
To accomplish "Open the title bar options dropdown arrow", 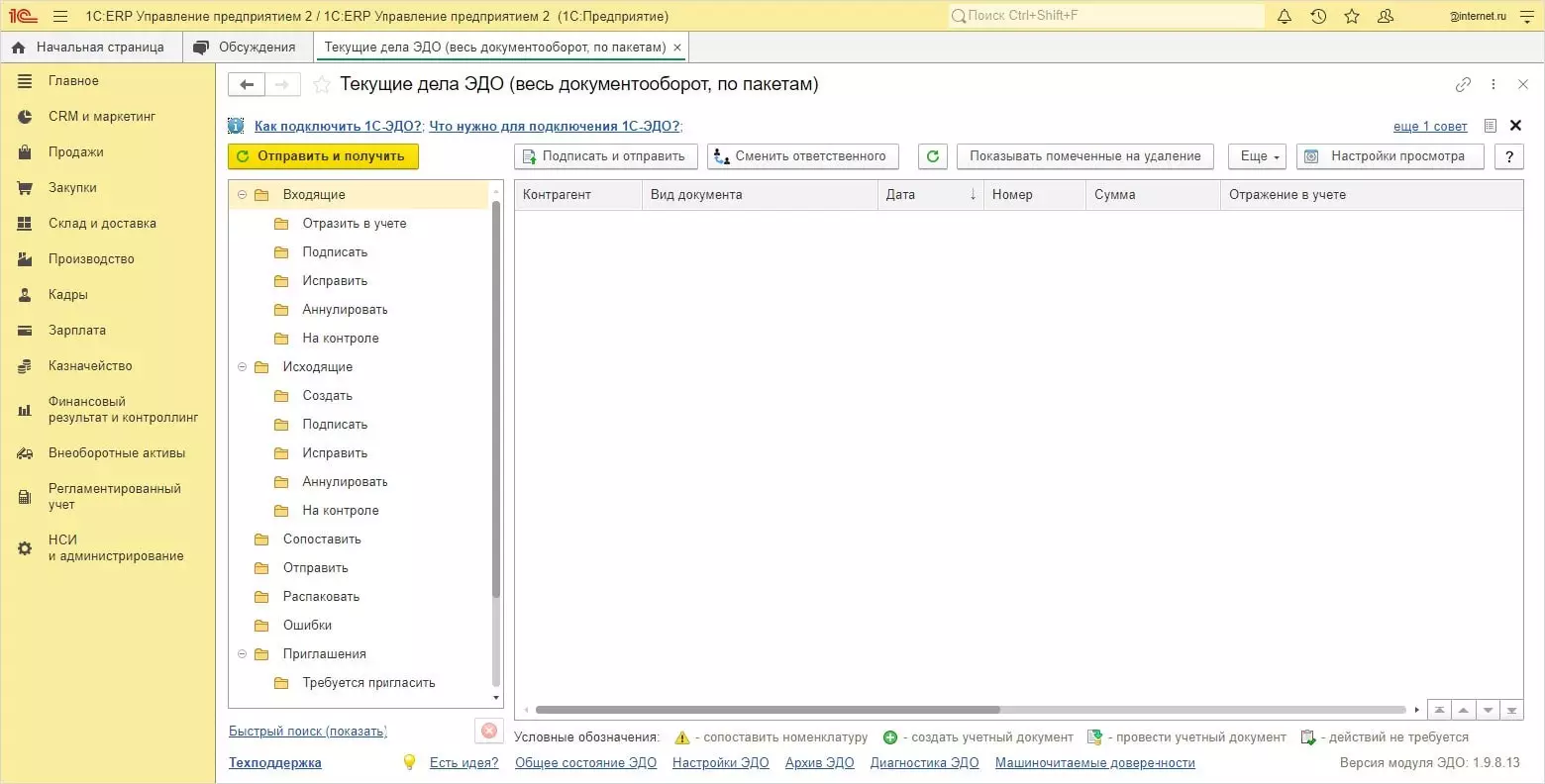I will pyautogui.click(x=1526, y=16).
